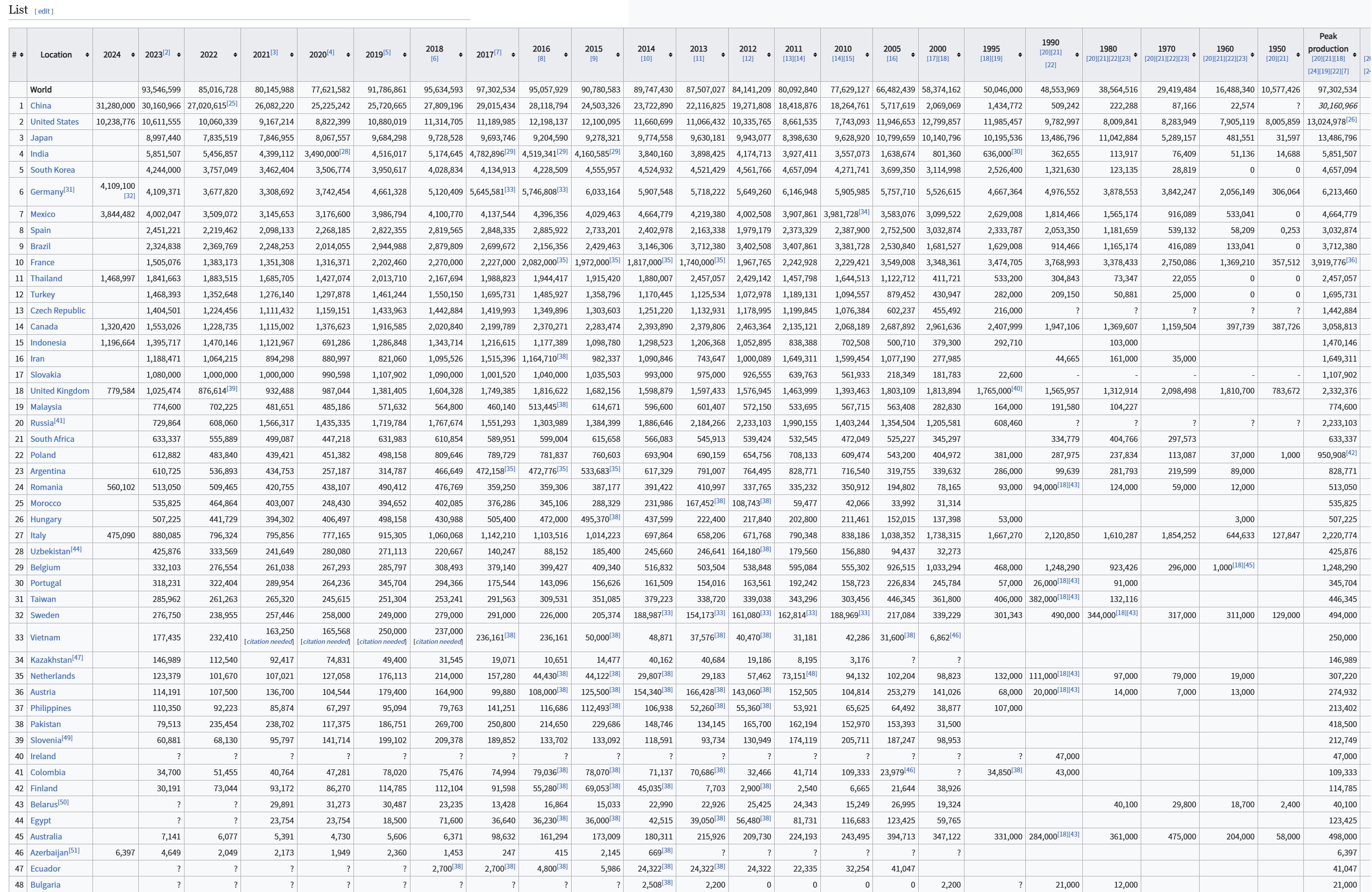Open reference 32 under Germany's 2024 value
Screen dimensions: 1372x892
click(x=129, y=196)
